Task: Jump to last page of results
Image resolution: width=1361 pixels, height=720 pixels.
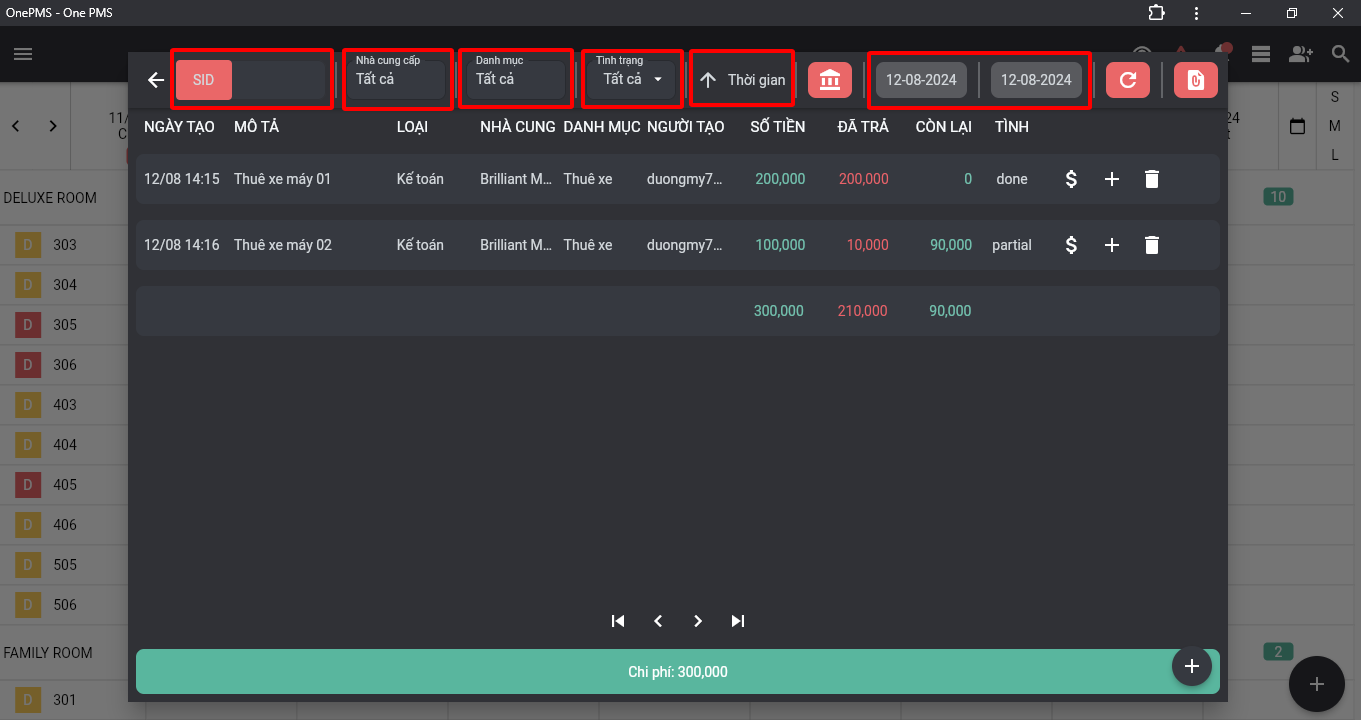Action: (738, 621)
